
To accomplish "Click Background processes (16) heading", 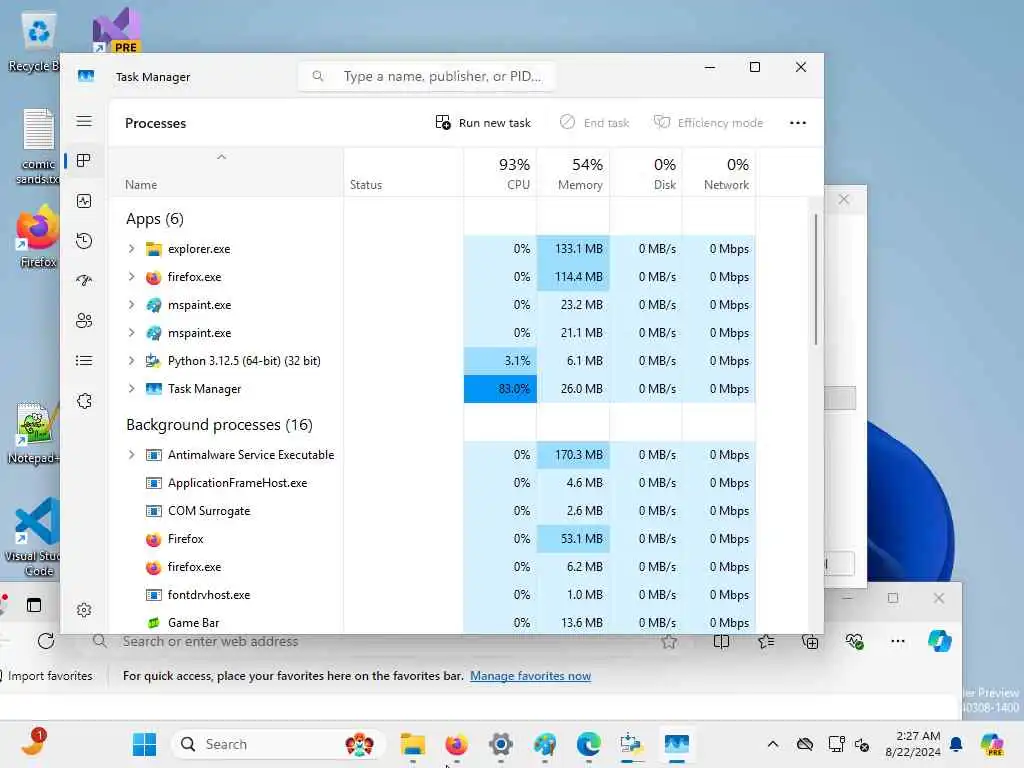I will click(219, 425).
